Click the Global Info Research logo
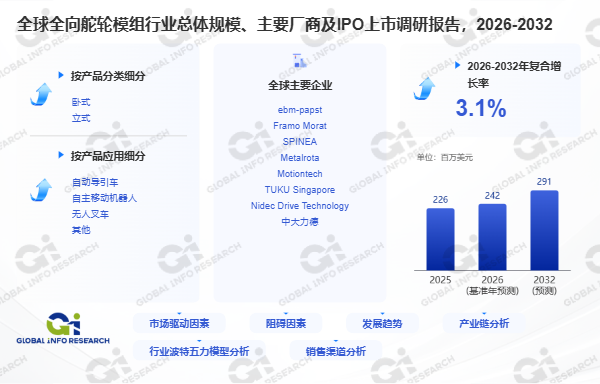The image size is (600, 384). pyautogui.click(x=63, y=329)
